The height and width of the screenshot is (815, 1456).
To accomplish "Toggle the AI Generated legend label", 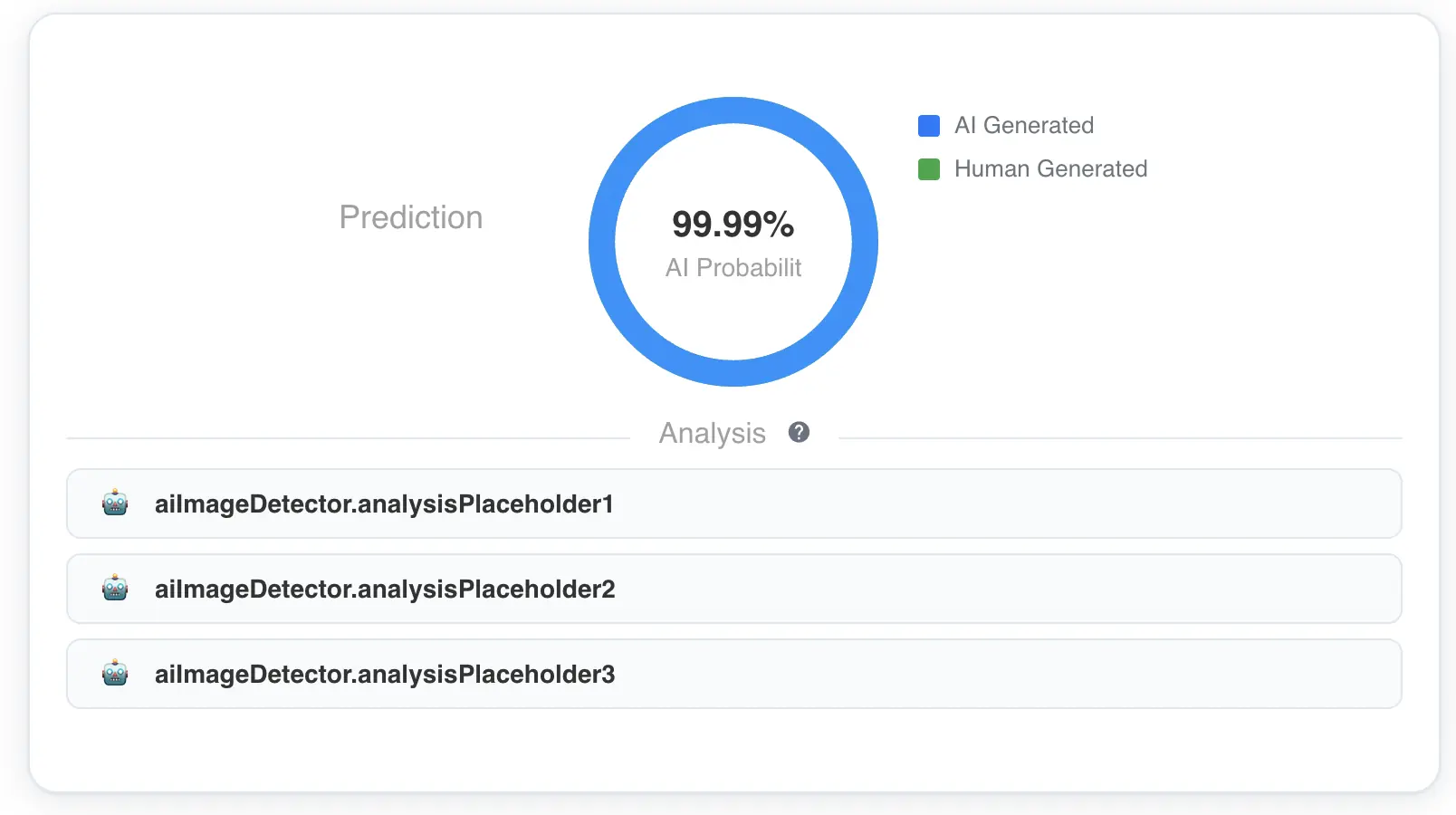I will tap(1024, 125).
